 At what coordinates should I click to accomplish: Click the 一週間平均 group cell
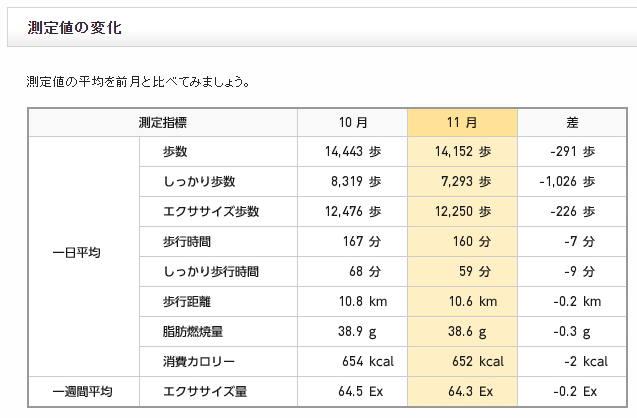tap(84, 392)
